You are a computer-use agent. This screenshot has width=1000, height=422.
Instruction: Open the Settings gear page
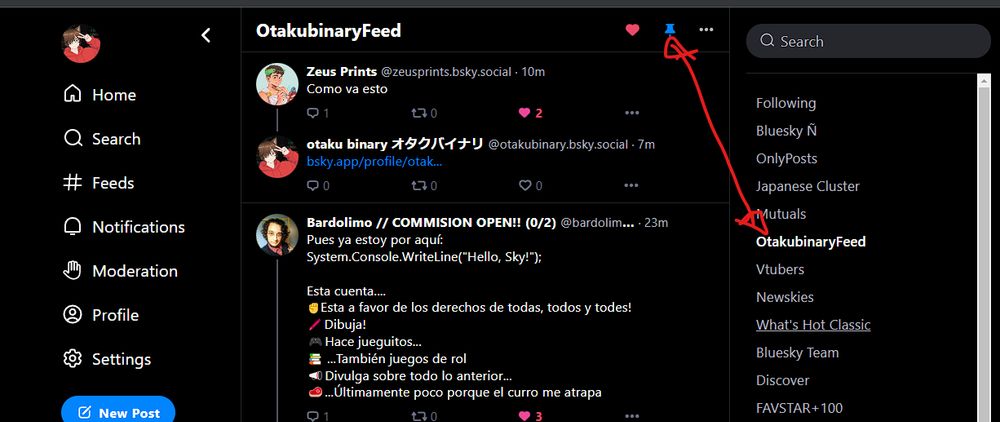click(107, 359)
